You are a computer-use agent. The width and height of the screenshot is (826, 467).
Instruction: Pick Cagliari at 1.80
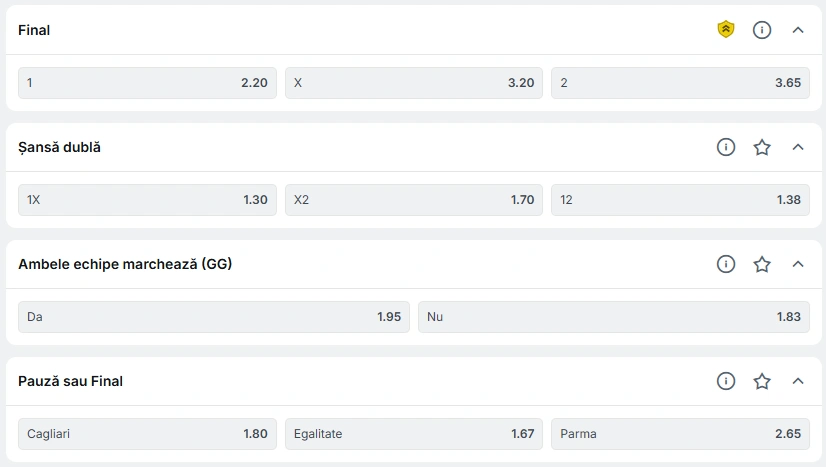click(x=148, y=433)
